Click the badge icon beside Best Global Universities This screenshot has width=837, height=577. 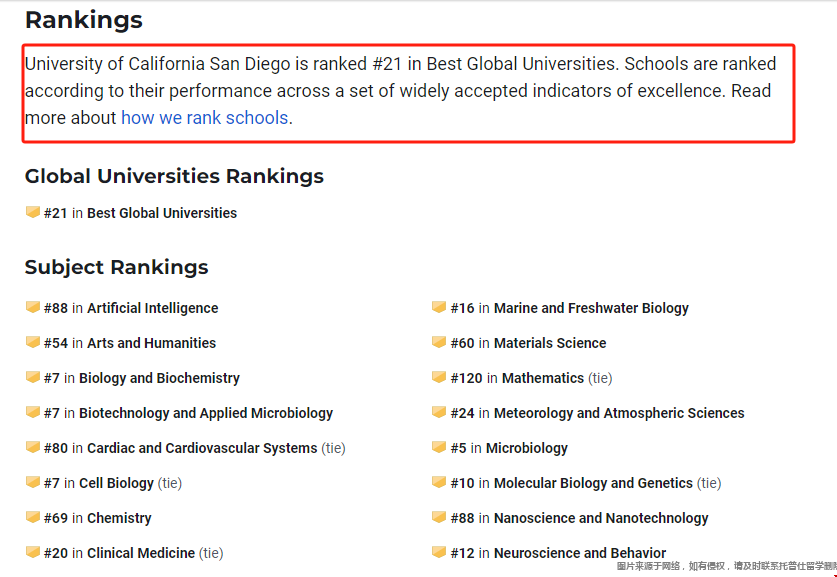pyautogui.click(x=33, y=212)
